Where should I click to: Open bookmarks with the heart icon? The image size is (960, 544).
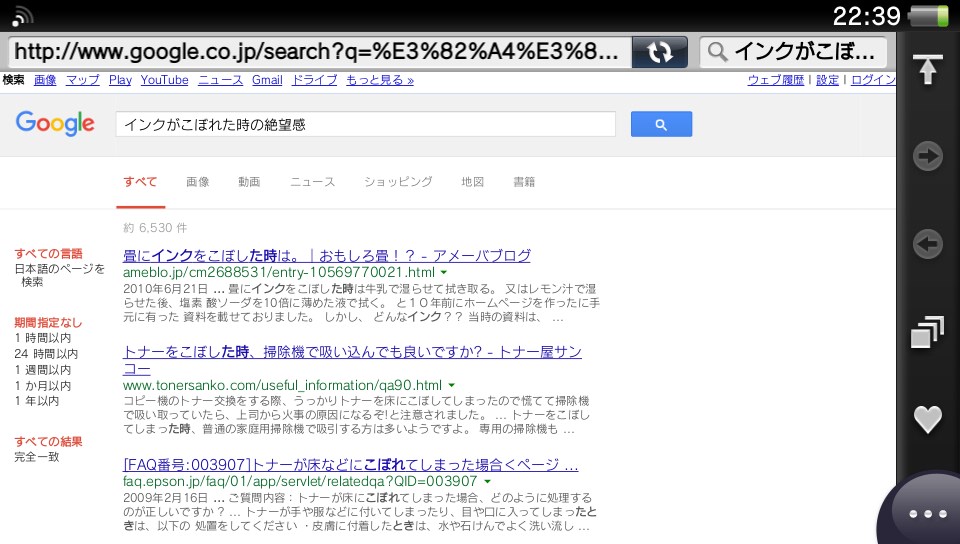tap(928, 419)
